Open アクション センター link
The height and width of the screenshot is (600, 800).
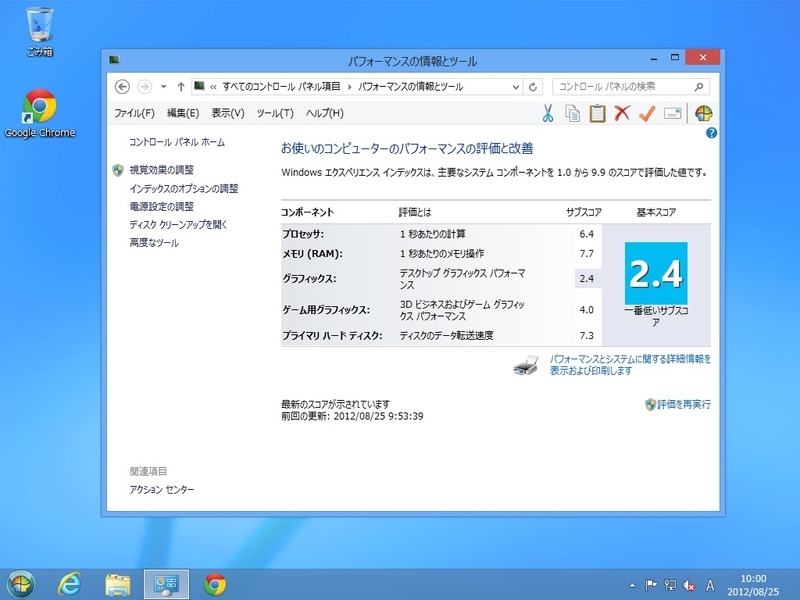tap(162, 490)
